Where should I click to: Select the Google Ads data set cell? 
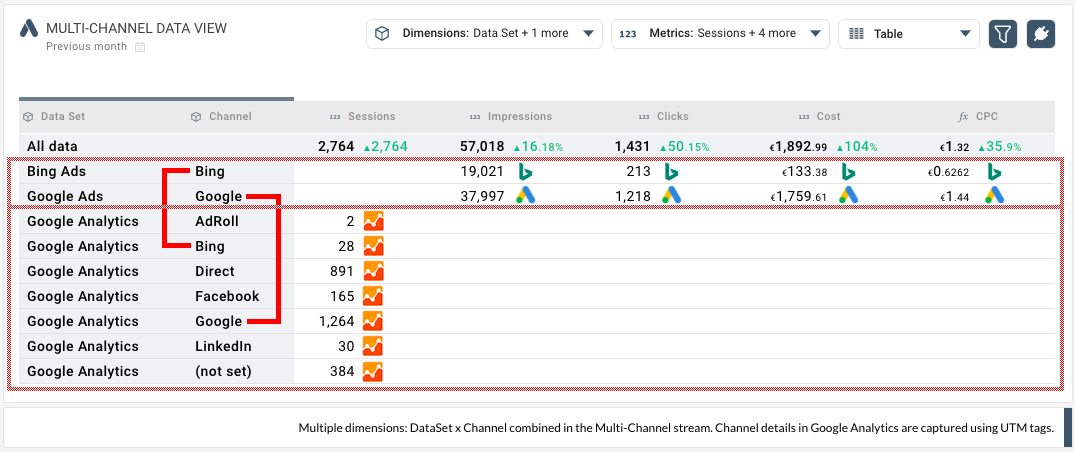point(65,196)
